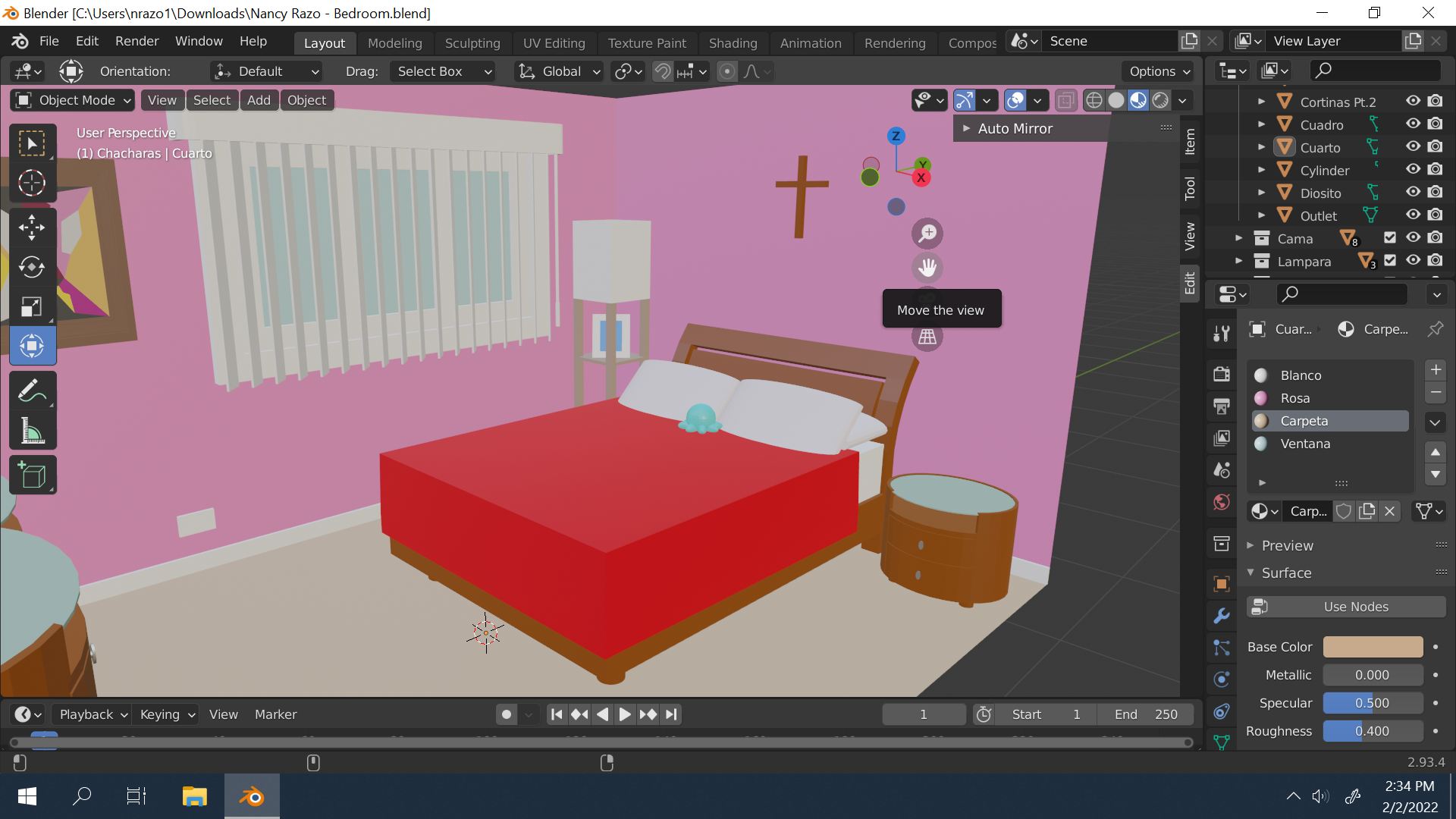1456x819 pixels.
Task: Open the Modifier properties wrench icon
Action: point(1221,616)
